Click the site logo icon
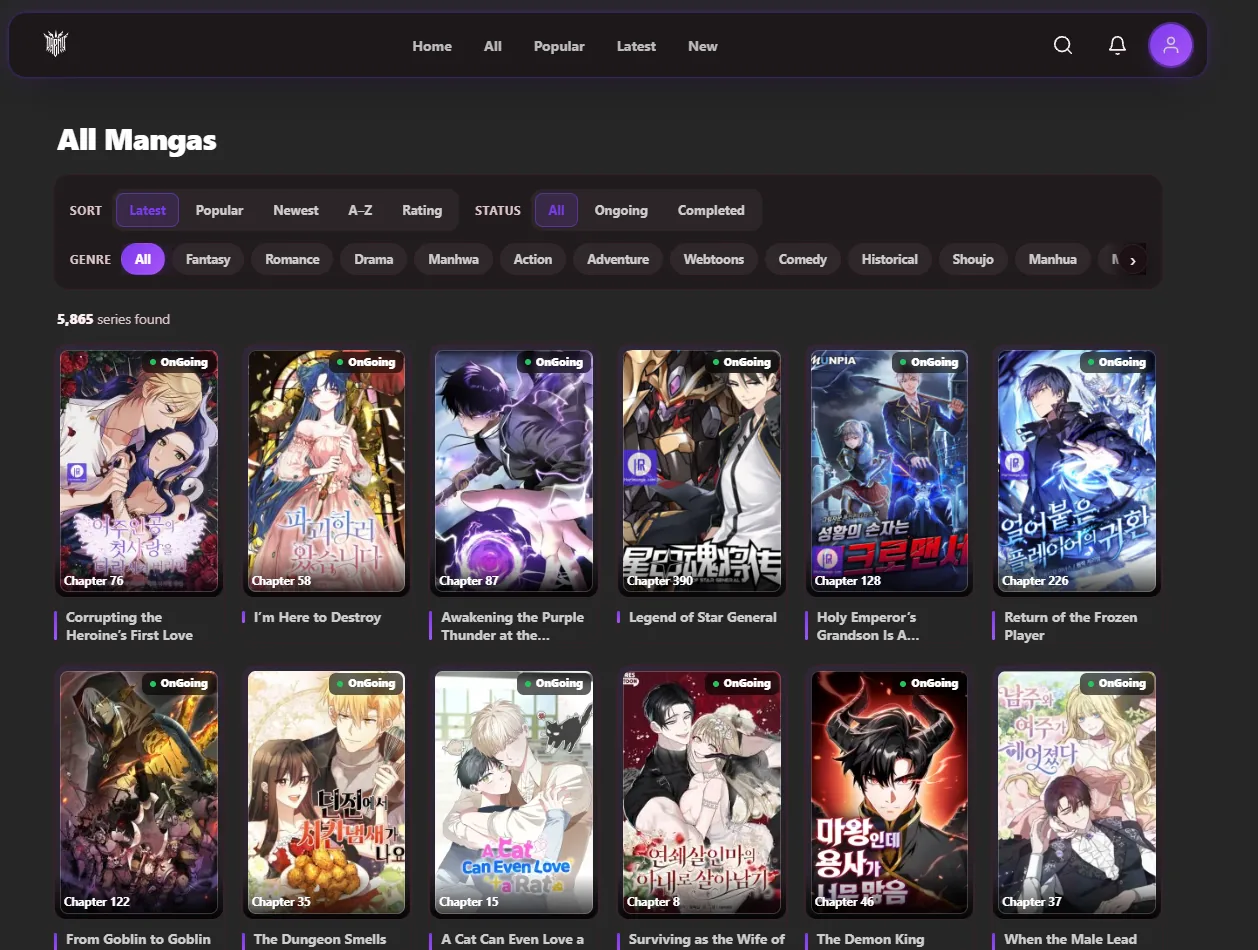Image resolution: width=1258 pixels, height=950 pixels. tap(56, 45)
